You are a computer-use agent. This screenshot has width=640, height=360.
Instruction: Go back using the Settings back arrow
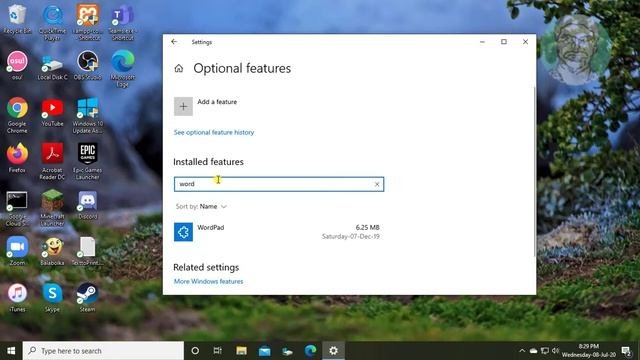pos(174,42)
